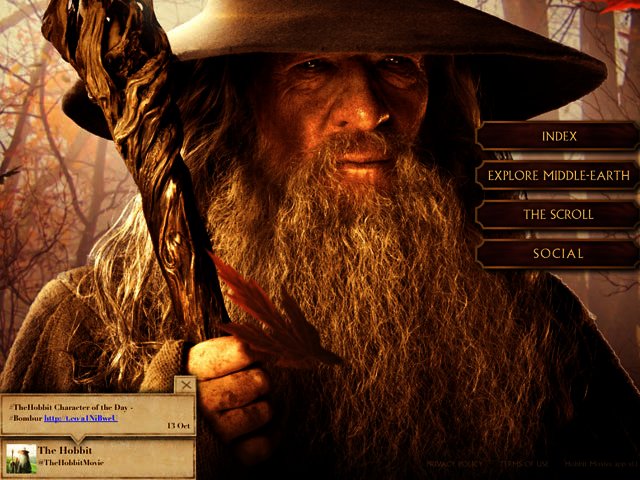Click the "13 Oct" tweet date
Viewport: 640px width, 480px height.
coord(178,426)
